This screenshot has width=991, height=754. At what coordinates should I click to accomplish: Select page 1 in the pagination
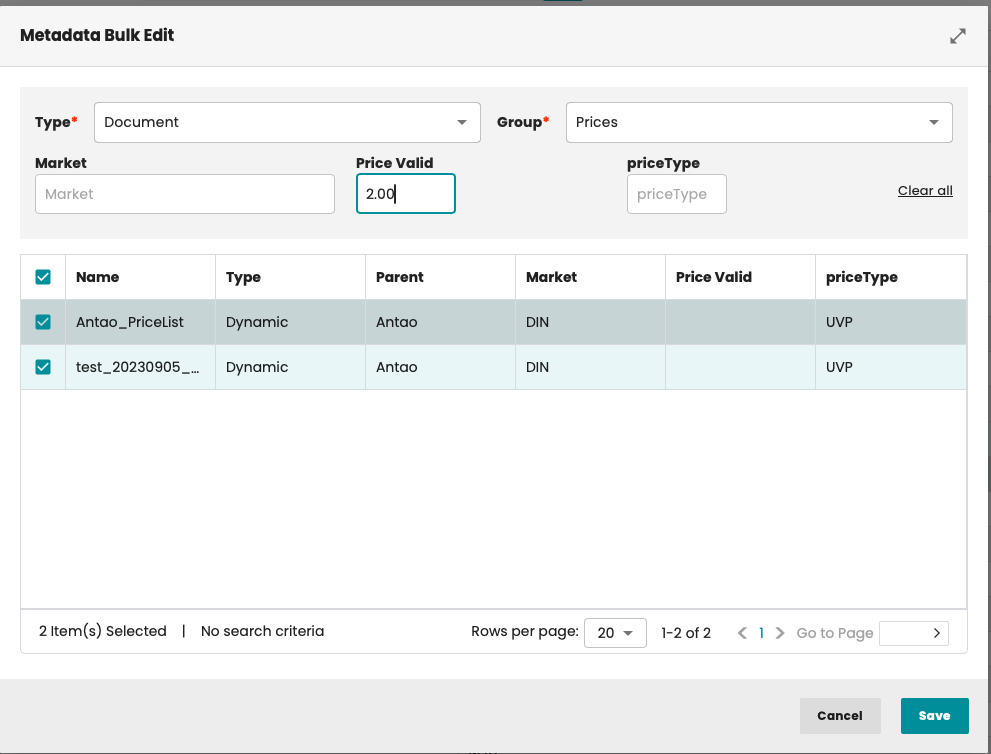click(x=761, y=633)
